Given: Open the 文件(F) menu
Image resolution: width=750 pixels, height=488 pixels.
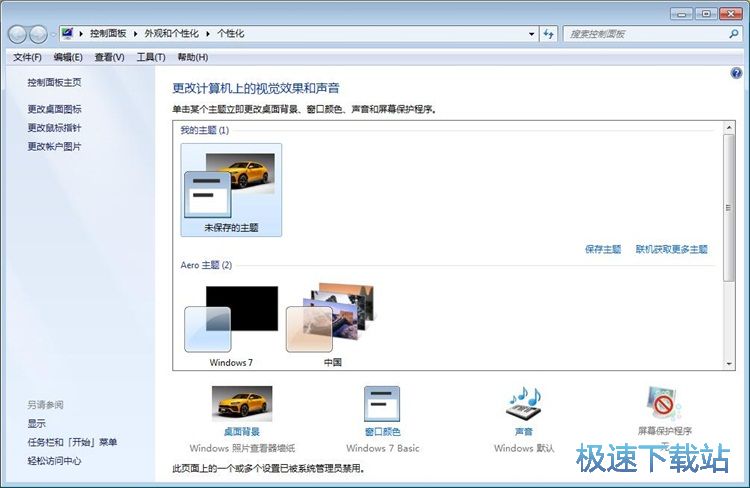Looking at the screenshot, I should (x=27, y=57).
